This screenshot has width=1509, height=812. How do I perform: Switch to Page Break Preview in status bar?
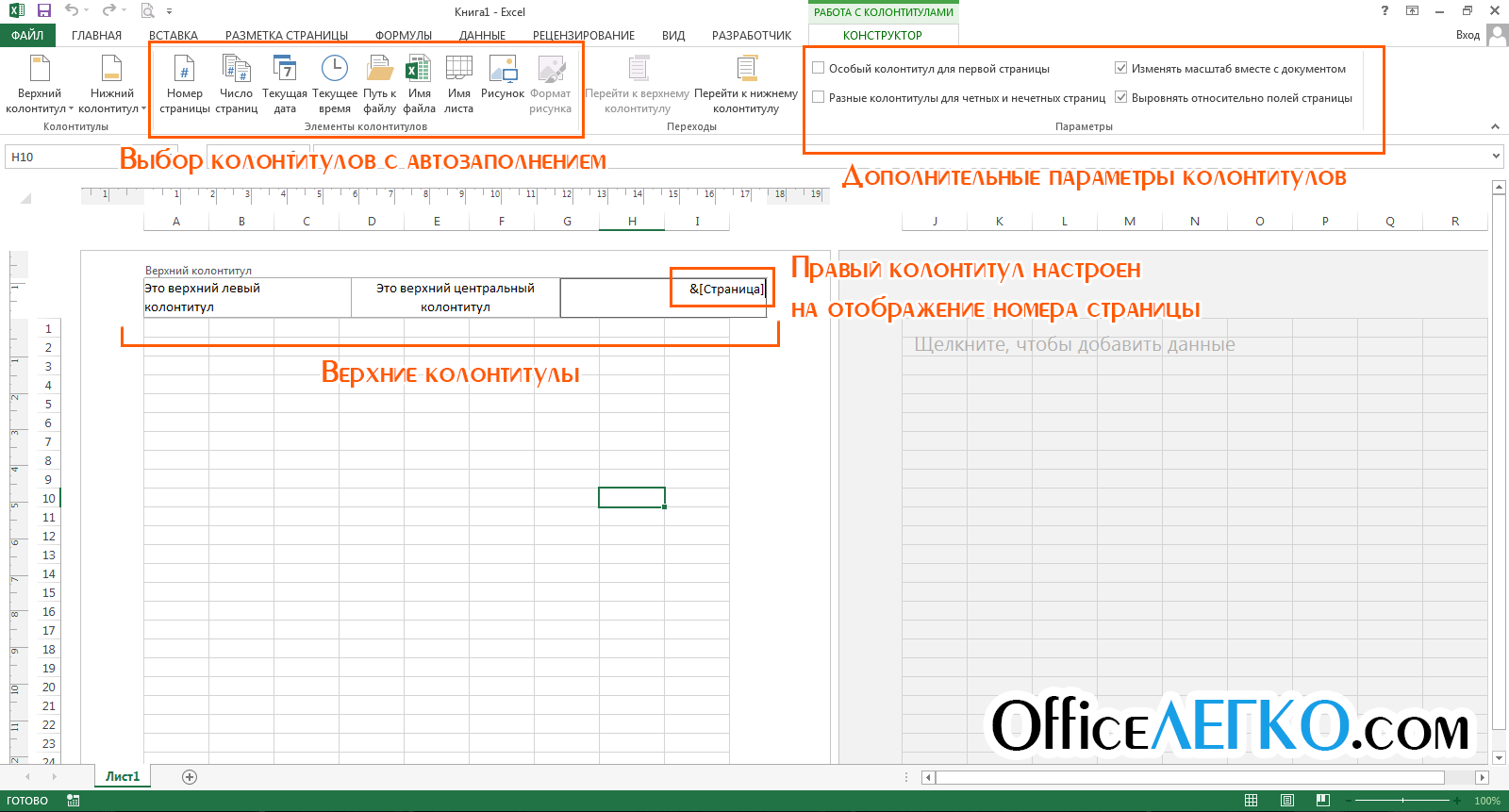click(x=1323, y=801)
